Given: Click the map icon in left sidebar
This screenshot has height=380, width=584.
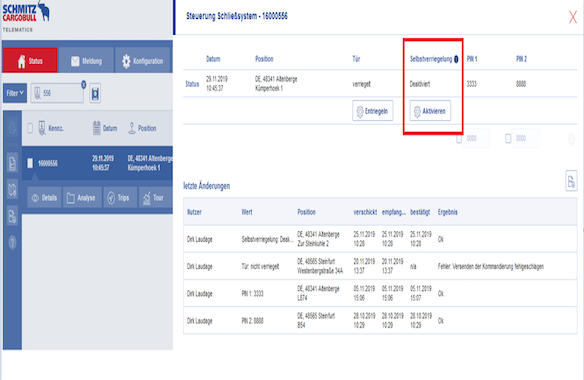Looking at the screenshot, I should [x=12, y=190].
